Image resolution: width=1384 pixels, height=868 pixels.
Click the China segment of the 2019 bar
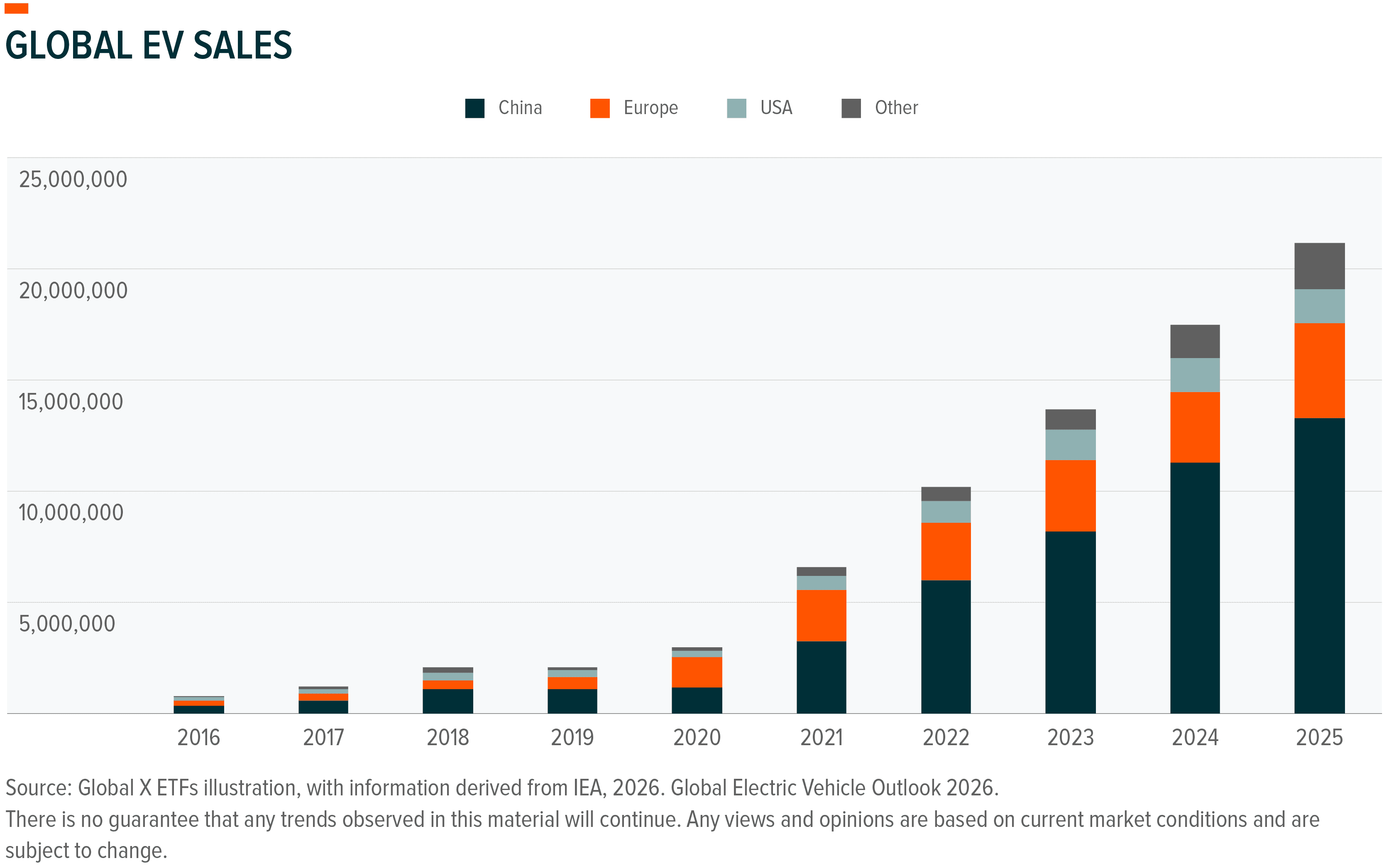coord(572,702)
